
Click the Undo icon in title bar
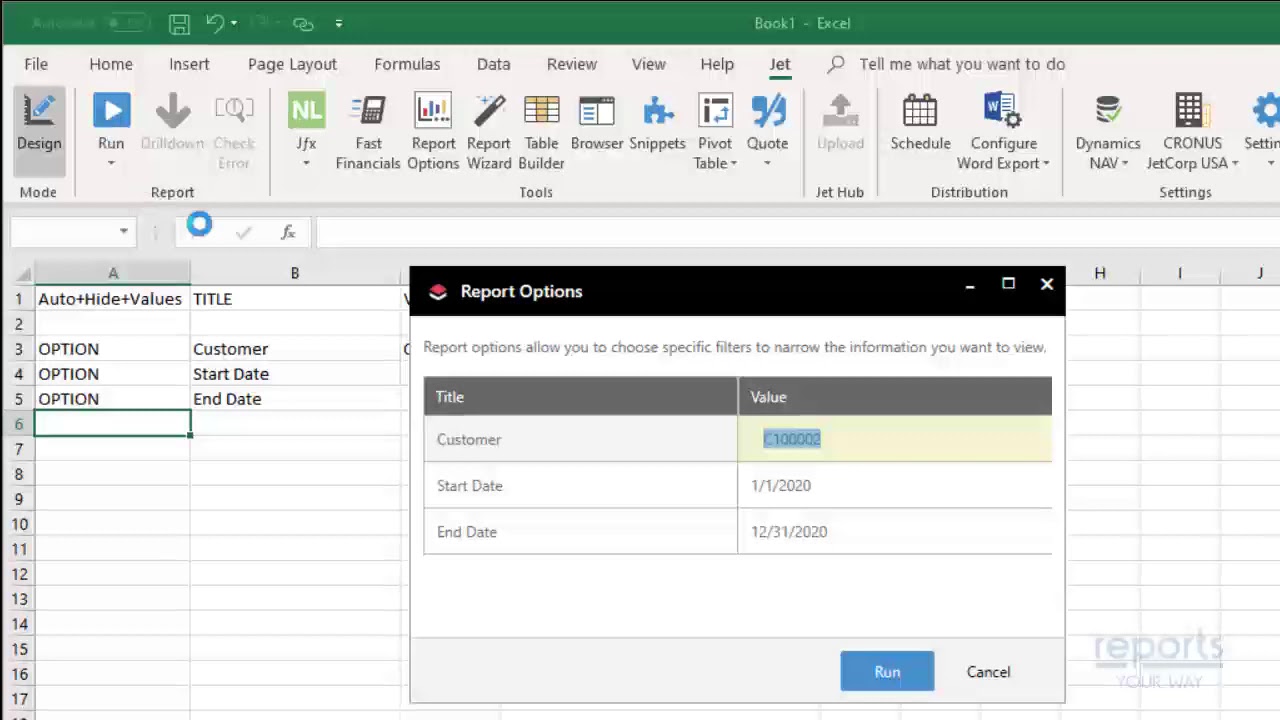pos(215,23)
